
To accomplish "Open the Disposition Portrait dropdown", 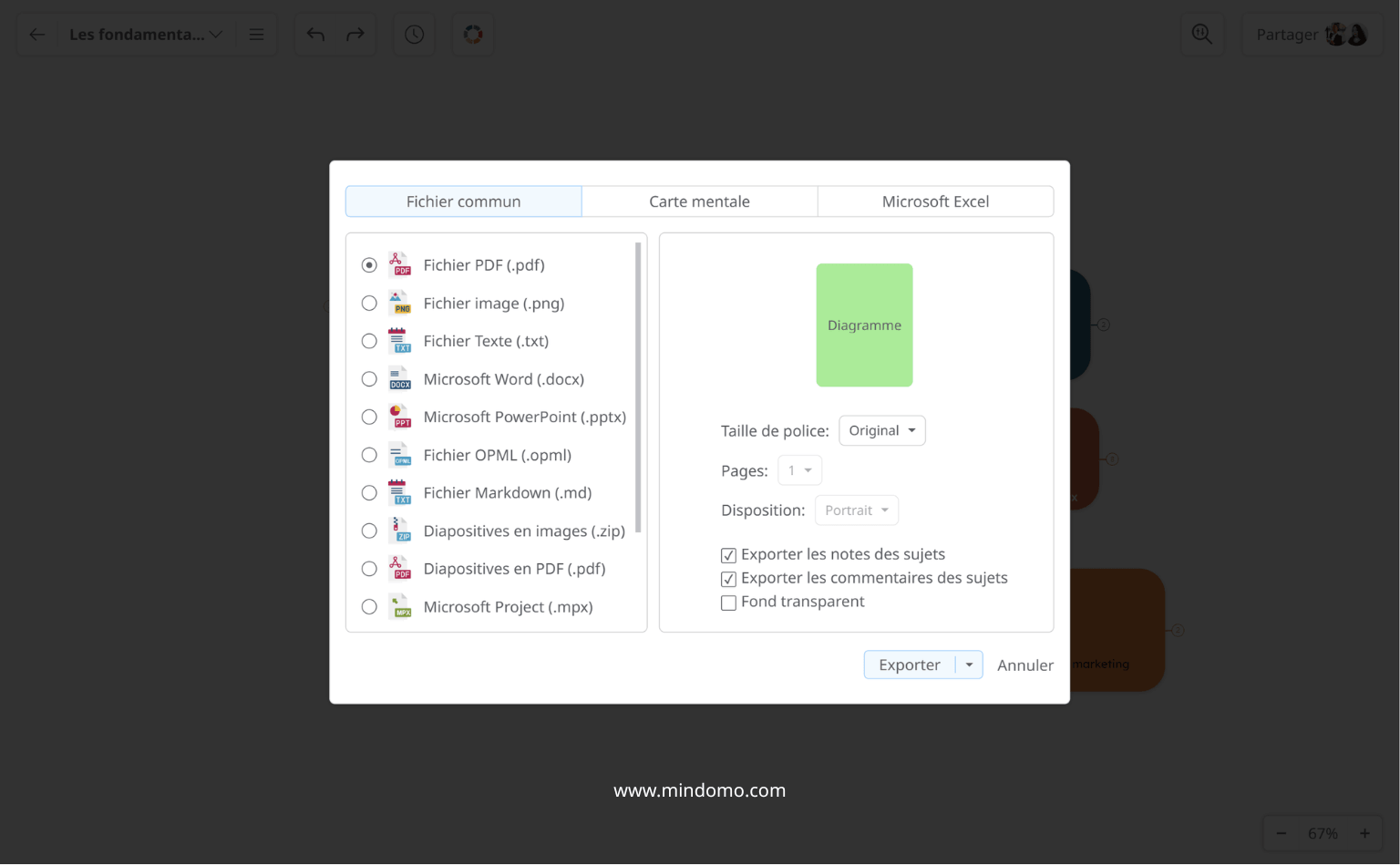I will tap(856, 510).
